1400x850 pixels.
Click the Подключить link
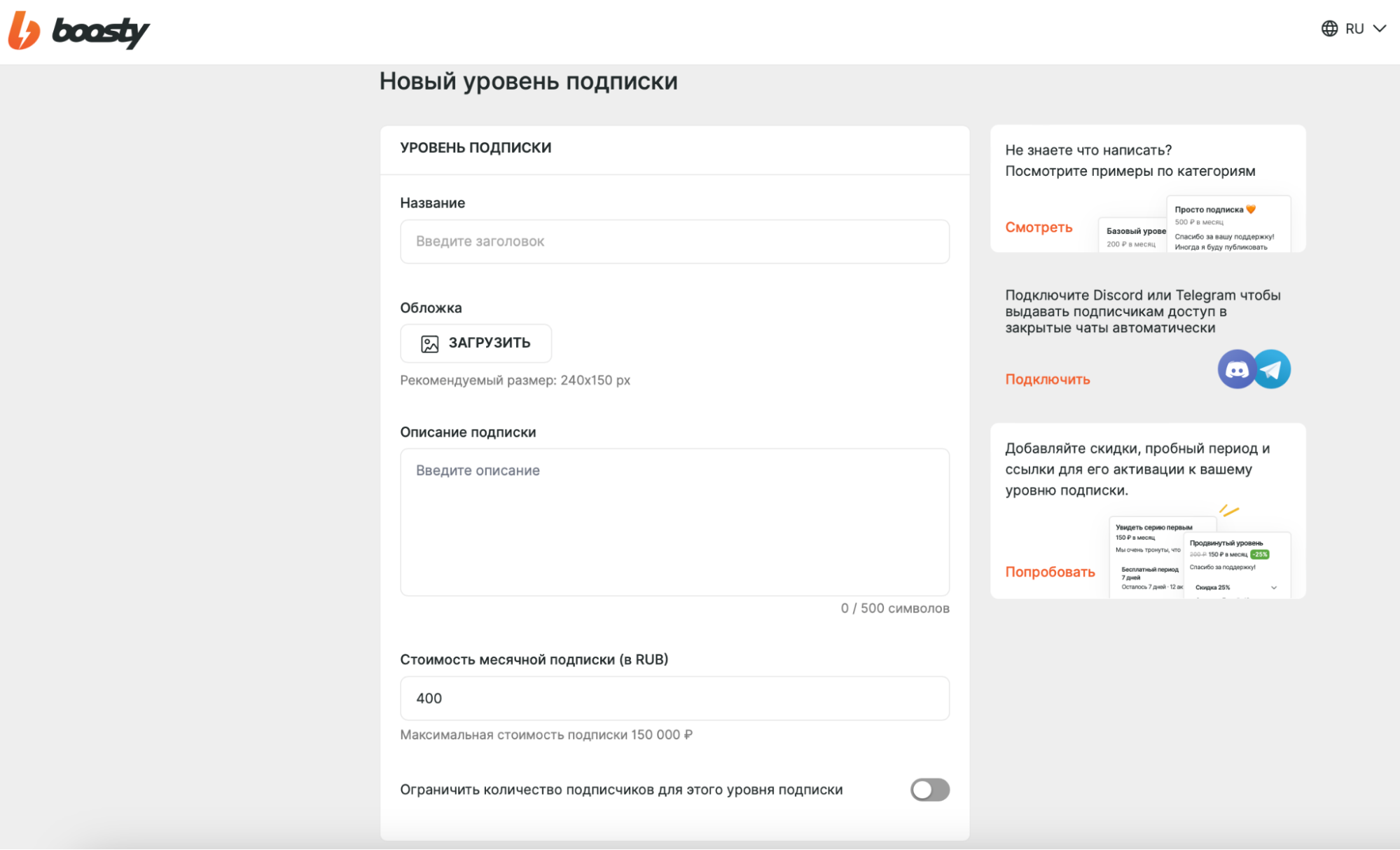tap(1047, 379)
